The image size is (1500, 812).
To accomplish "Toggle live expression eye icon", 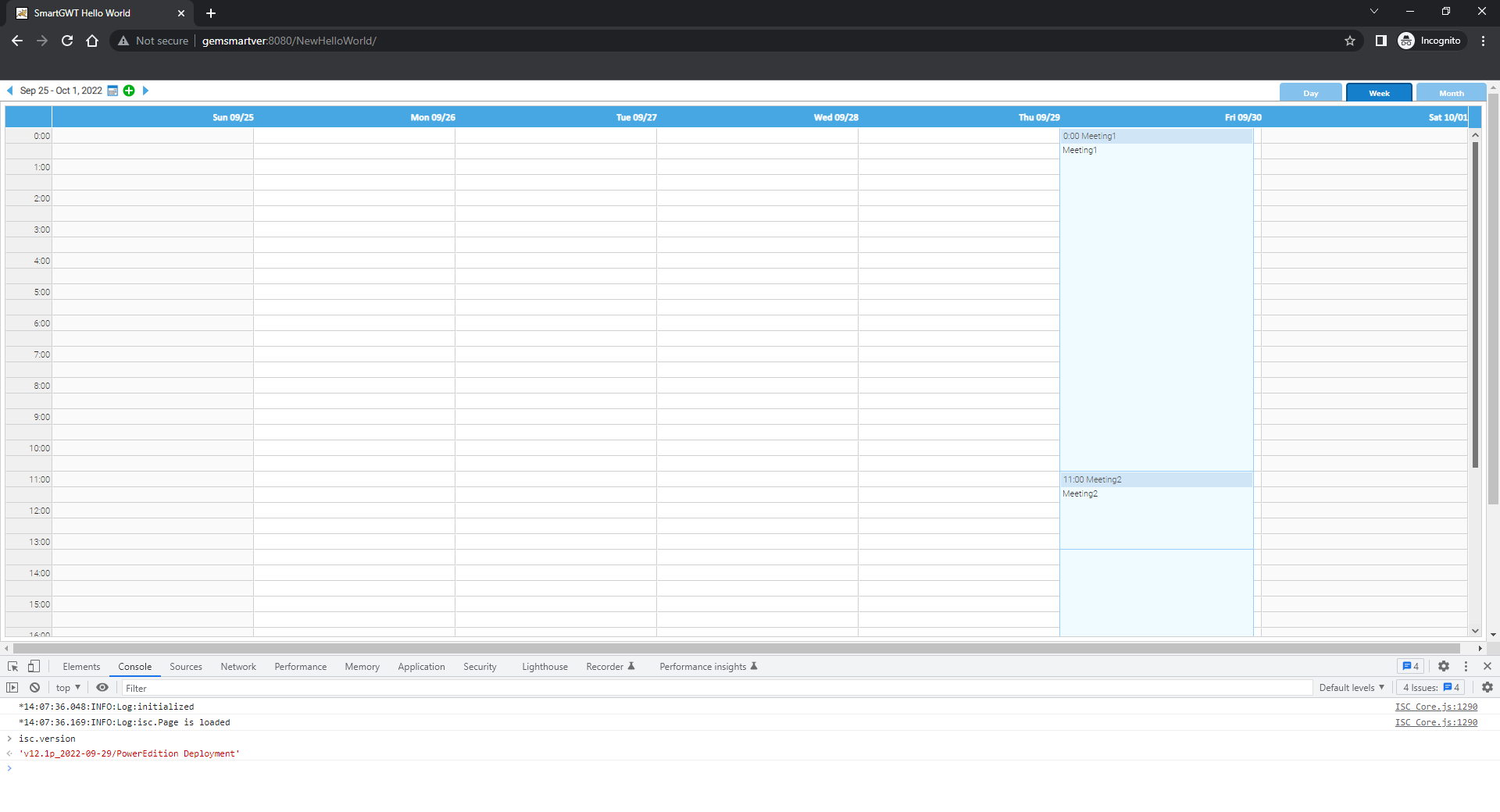I will pyautogui.click(x=102, y=687).
